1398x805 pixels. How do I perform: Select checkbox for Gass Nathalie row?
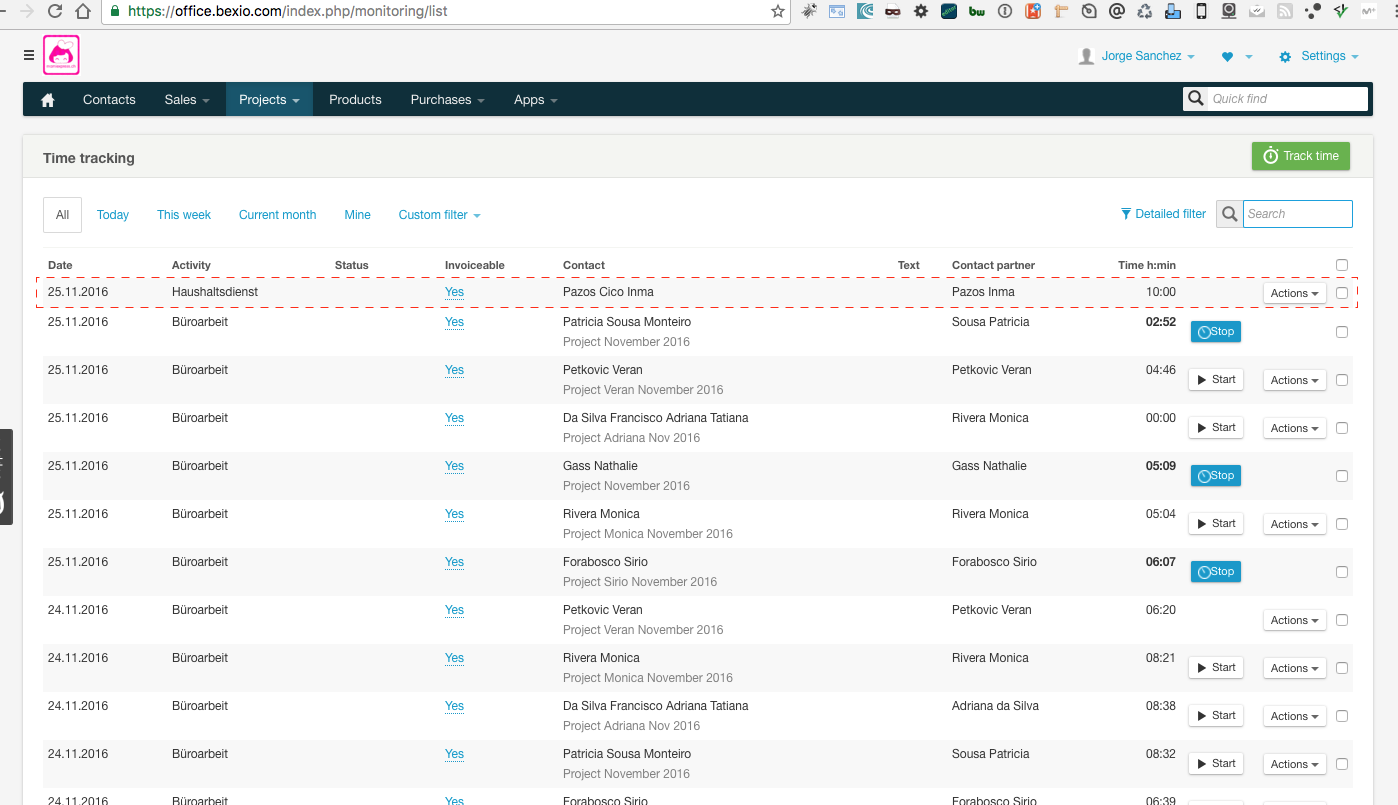[x=1342, y=476]
